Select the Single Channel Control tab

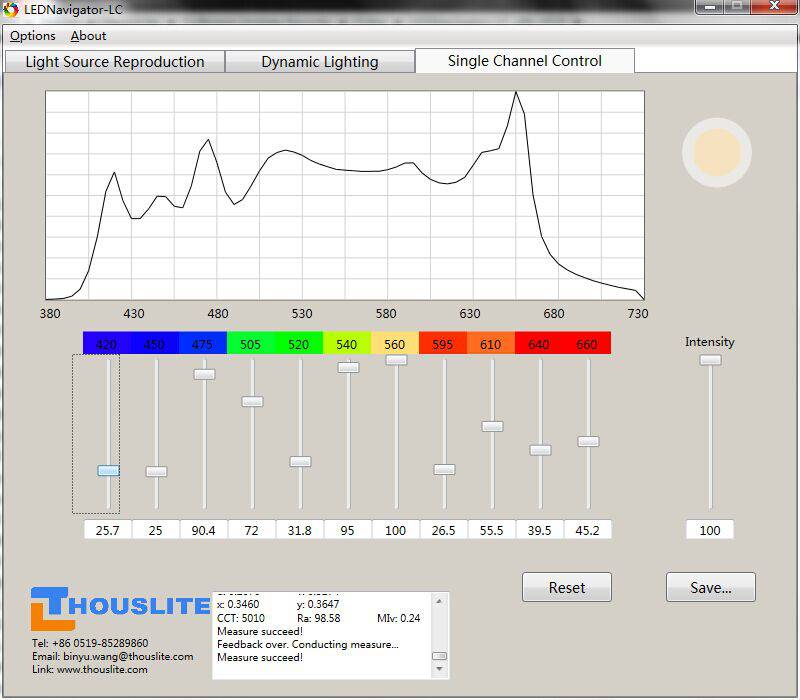pyautogui.click(x=525, y=61)
